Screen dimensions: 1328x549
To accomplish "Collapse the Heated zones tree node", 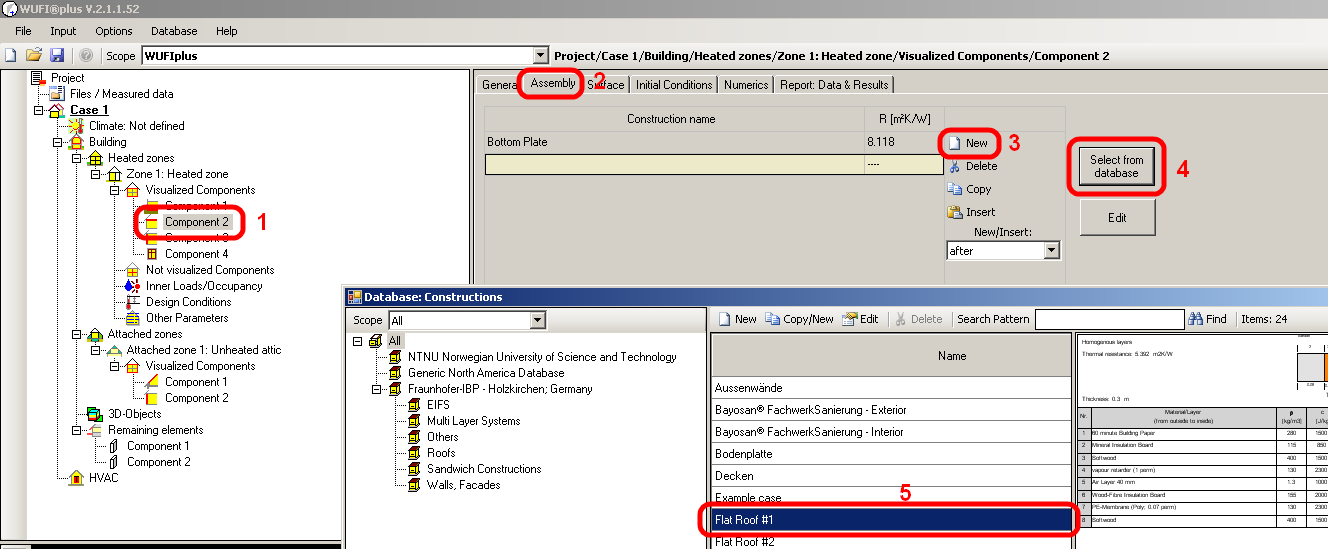I will click(76, 158).
